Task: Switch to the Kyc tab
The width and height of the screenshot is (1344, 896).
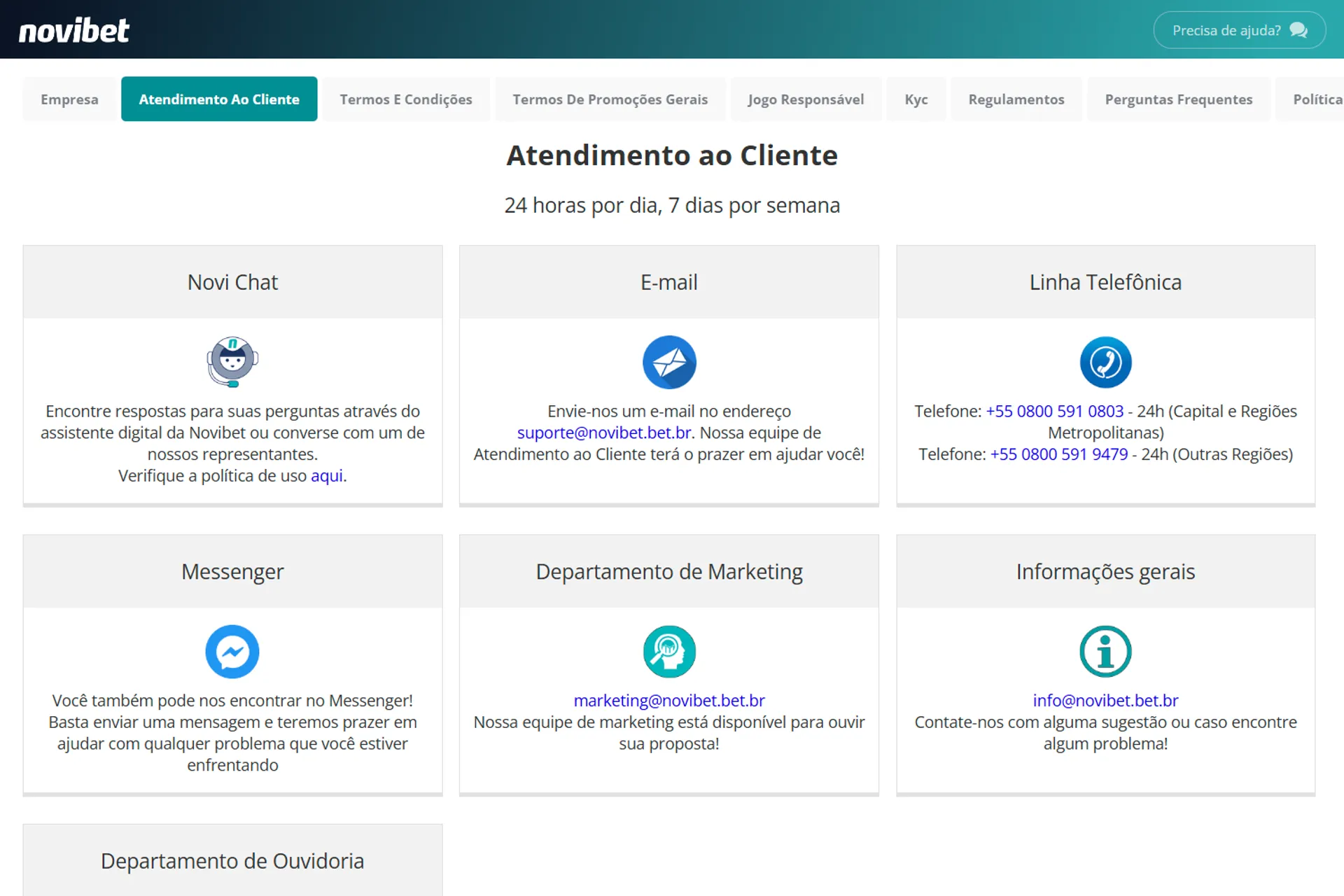Action: [916, 99]
